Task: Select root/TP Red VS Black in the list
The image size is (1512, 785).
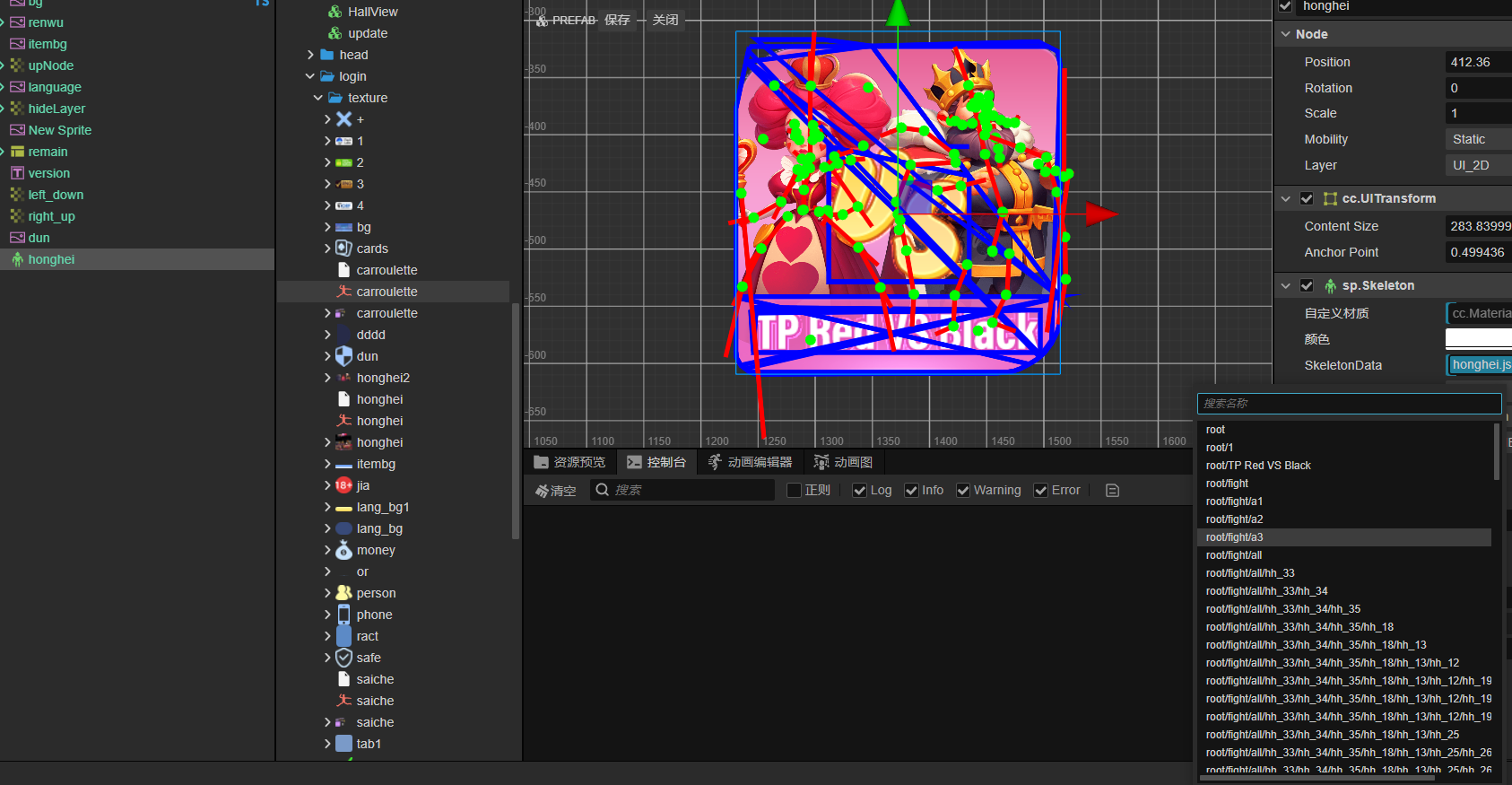Action: (1344, 466)
